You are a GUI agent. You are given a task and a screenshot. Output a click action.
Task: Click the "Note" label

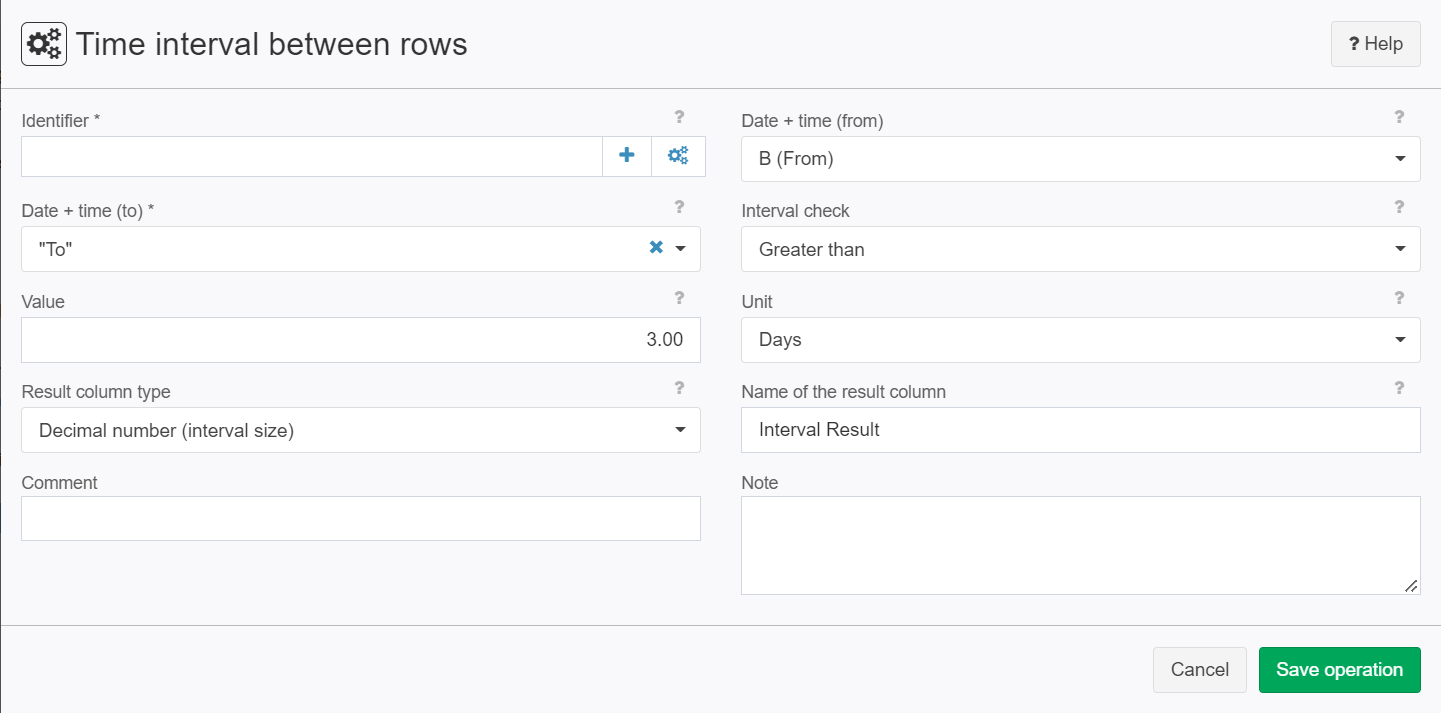coord(759,482)
